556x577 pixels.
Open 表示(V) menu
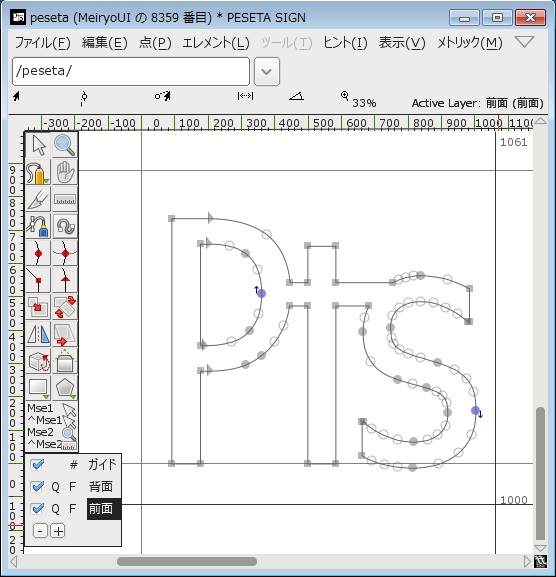[402, 43]
